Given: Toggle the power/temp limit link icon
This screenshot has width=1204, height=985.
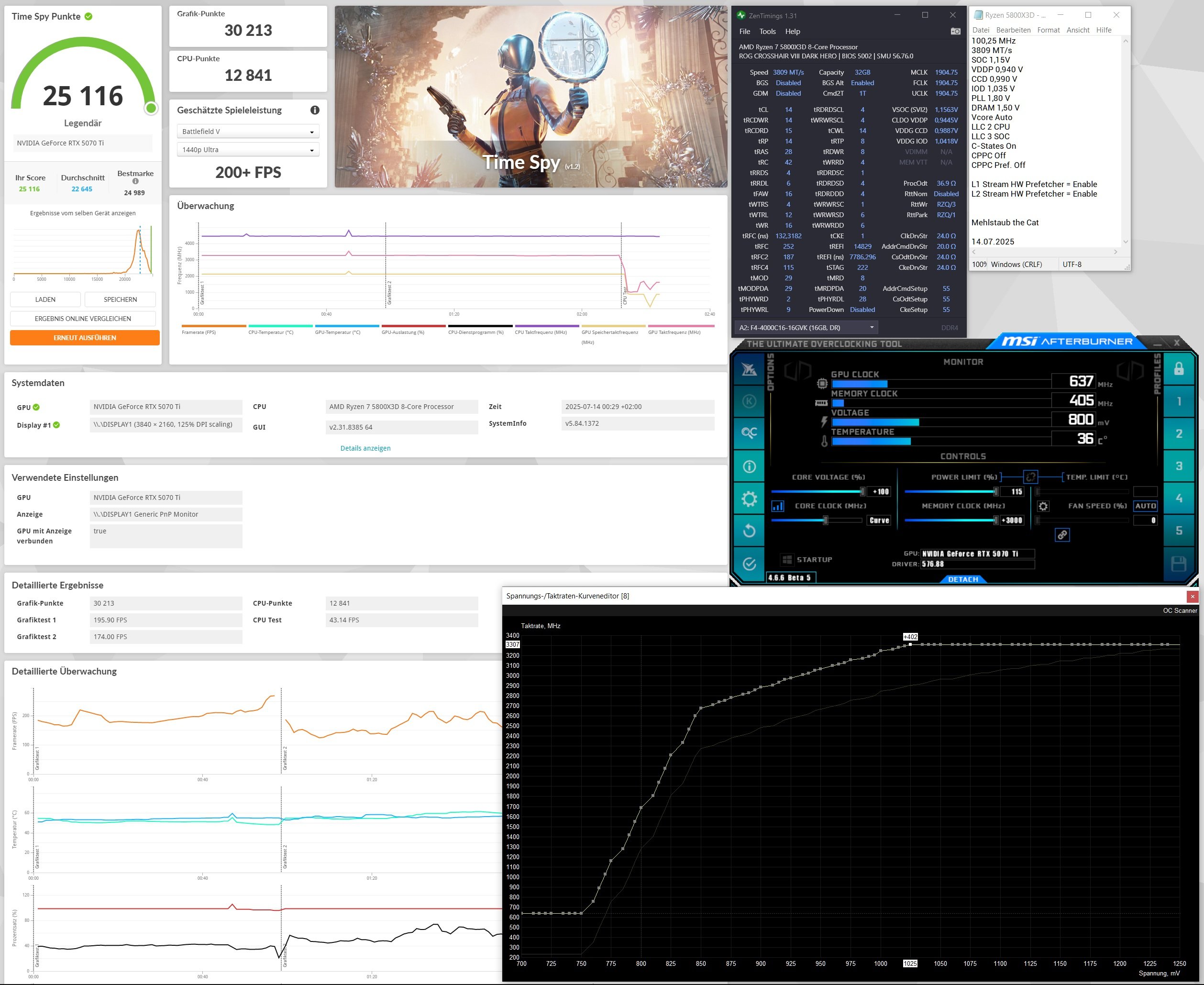Looking at the screenshot, I should pyautogui.click(x=1030, y=477).
